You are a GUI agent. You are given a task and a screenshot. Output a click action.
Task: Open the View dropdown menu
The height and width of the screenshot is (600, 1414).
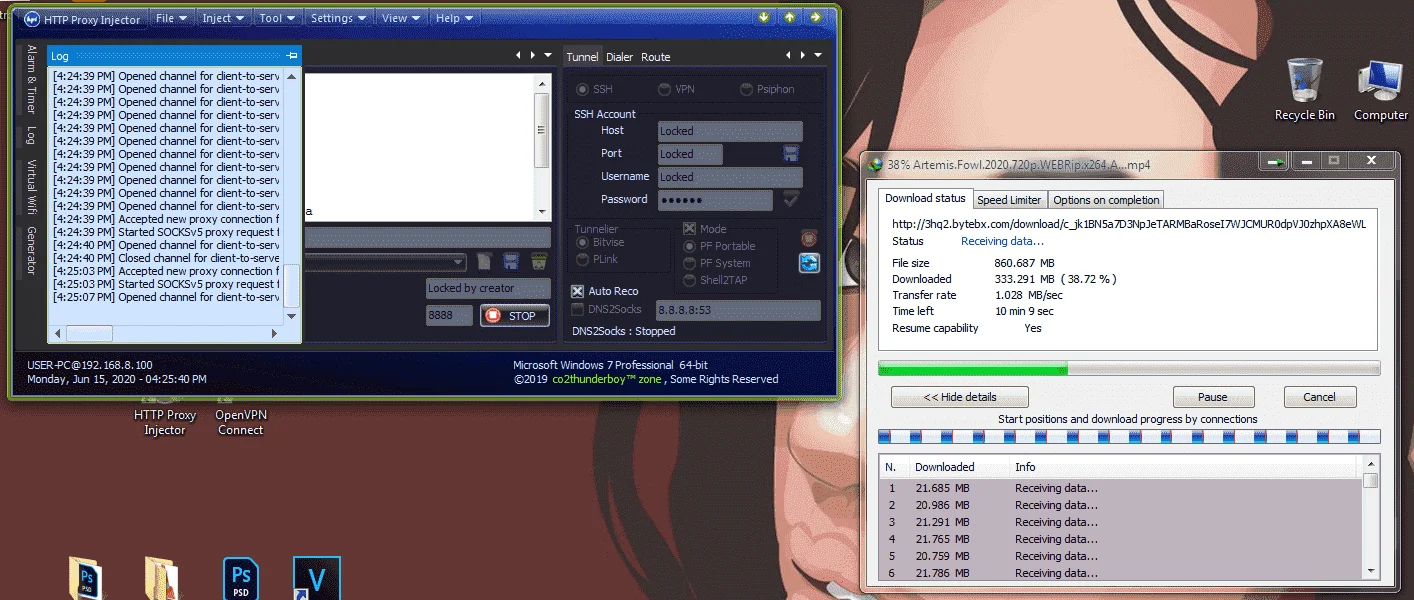pyautogui.click(x=401, y=18)
